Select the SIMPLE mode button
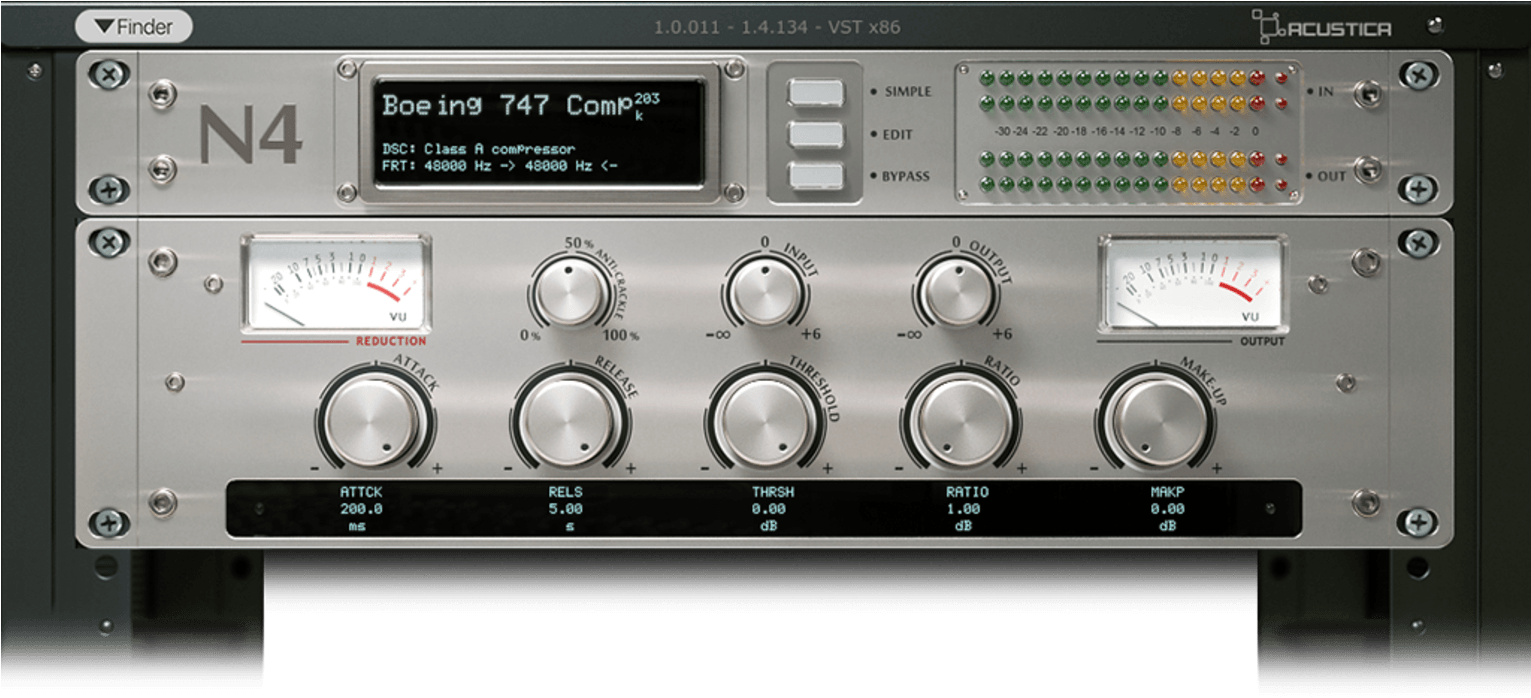 [x=816, y=92]
